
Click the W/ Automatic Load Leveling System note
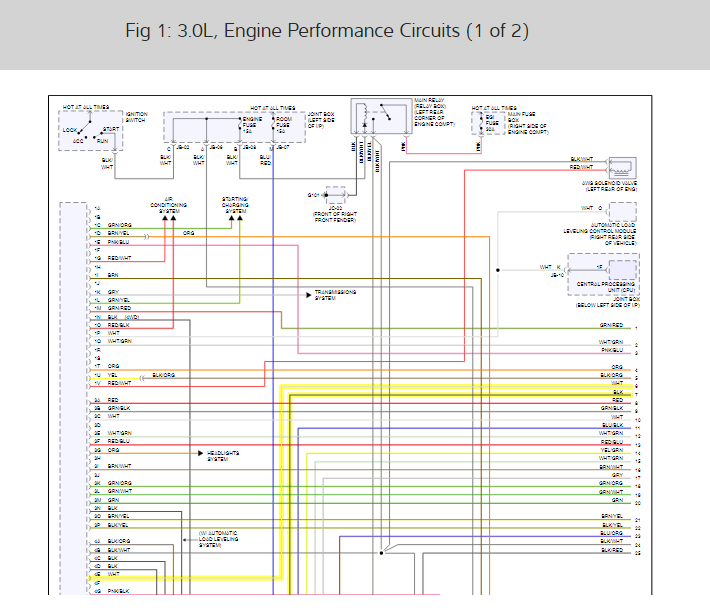click(218, 539)
